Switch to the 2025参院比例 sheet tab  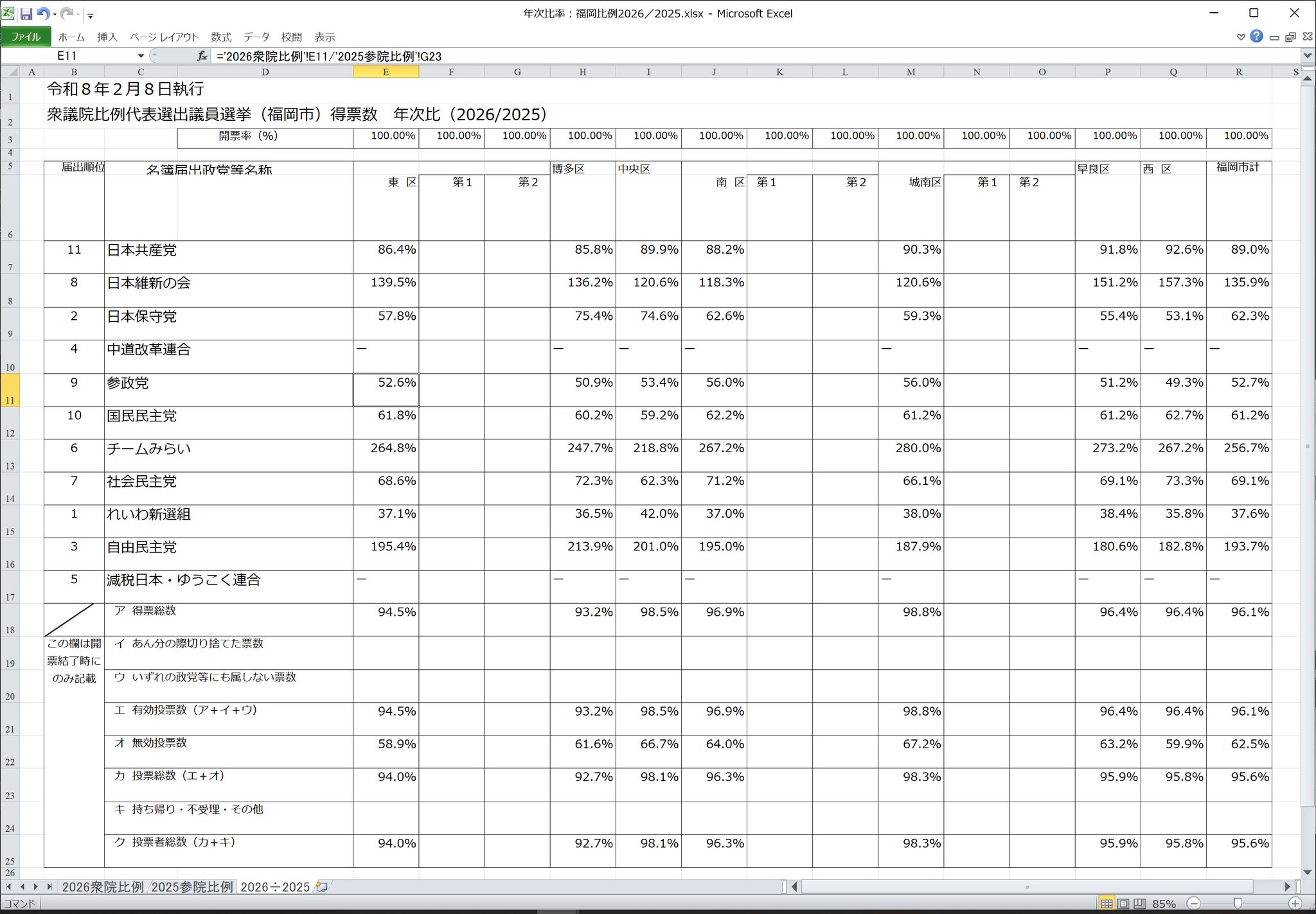coord(191,886)
